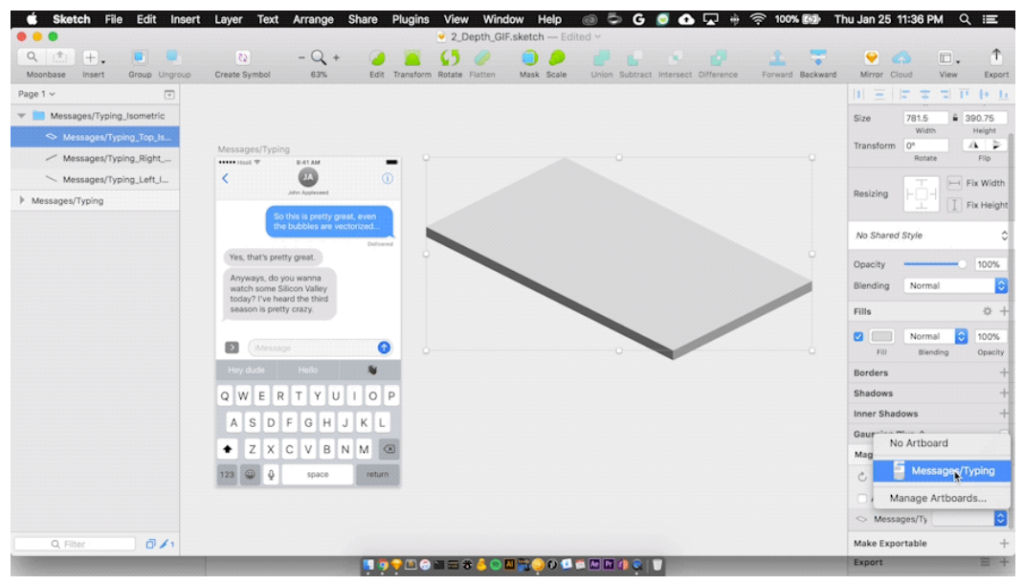Move layer Forward
Screen dimensions: 1024x585
pos(776,58)
